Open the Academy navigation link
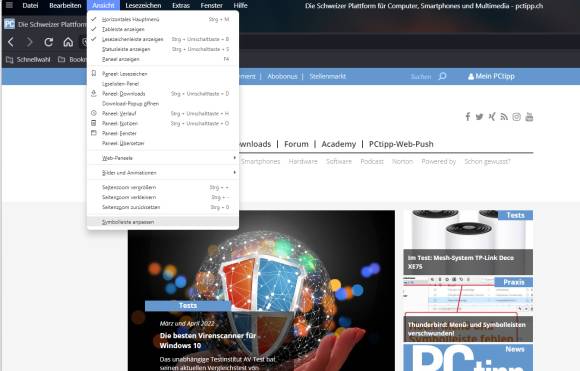This screenshot has width=580, height=371. tap(338, 144)
